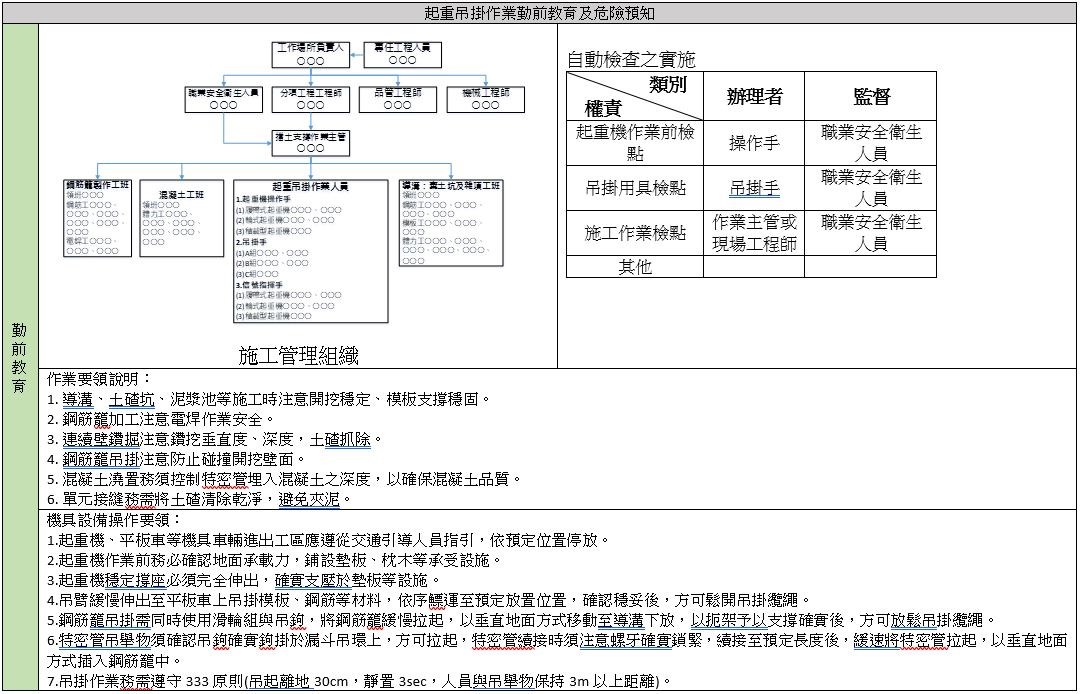Click the 工作場所負責人 org chart box
Image resolution: width=1080 pixels, height=694 pixels.
[310, 54]
